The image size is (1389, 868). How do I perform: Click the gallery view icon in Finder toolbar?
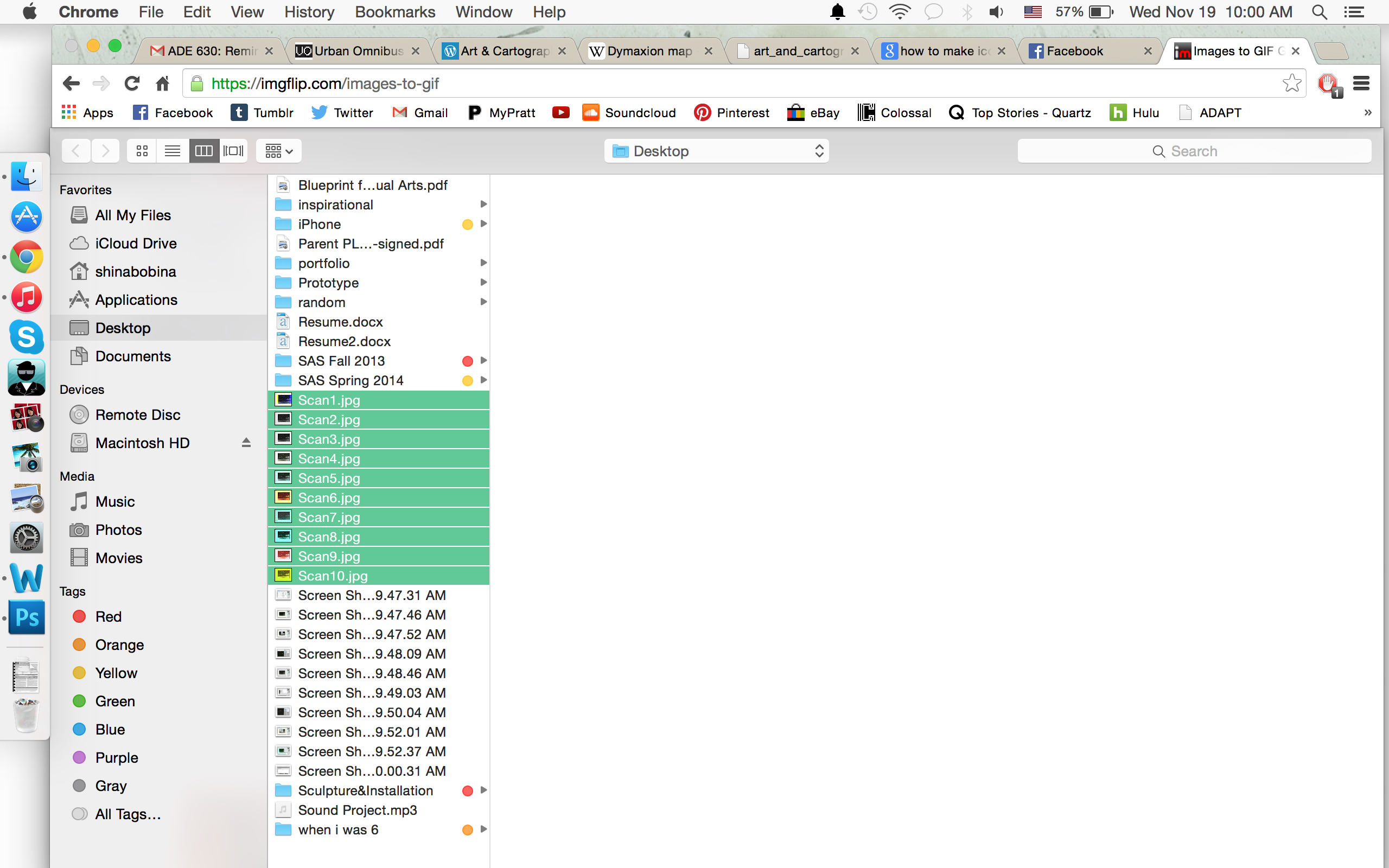click(233, 151)
